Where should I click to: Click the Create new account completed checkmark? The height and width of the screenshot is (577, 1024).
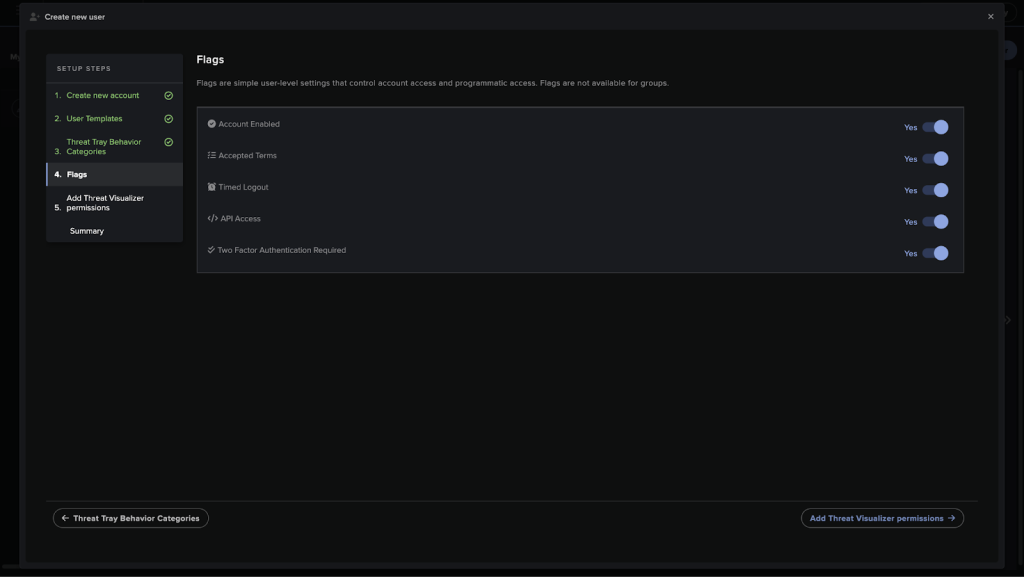tap(168, 95)
